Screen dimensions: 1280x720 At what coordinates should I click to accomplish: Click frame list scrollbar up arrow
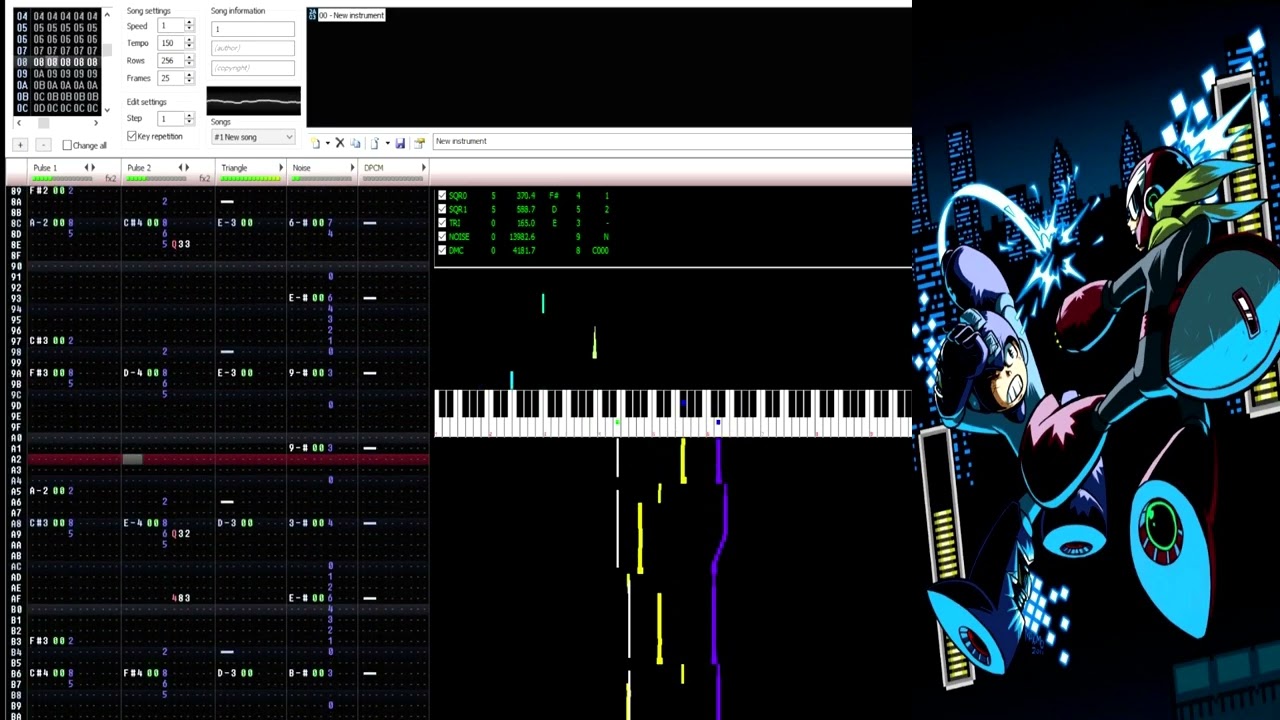pos(107,15)
